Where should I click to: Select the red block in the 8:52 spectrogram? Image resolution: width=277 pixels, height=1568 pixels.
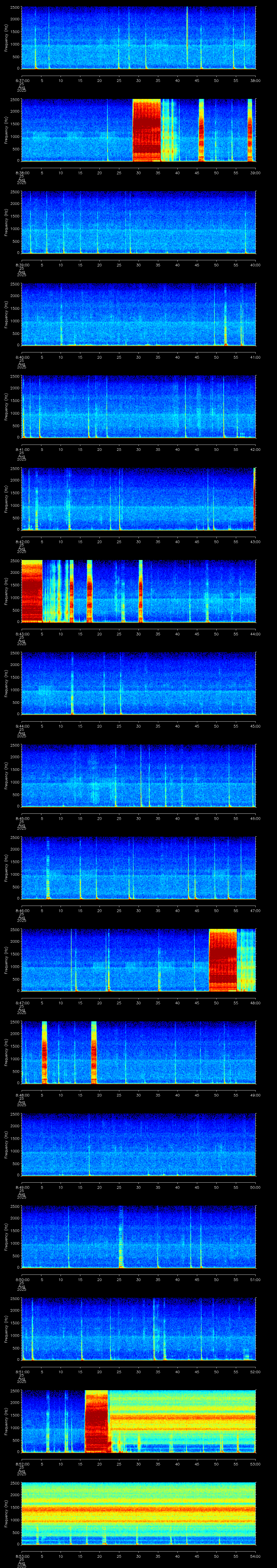[97, 1421]
